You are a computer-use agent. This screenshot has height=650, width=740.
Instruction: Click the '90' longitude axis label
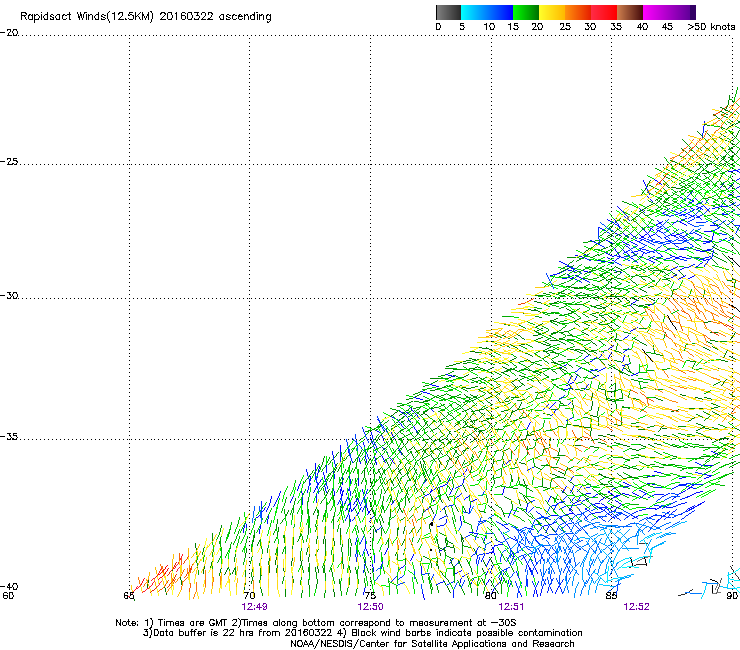click(x=732, y=596)
